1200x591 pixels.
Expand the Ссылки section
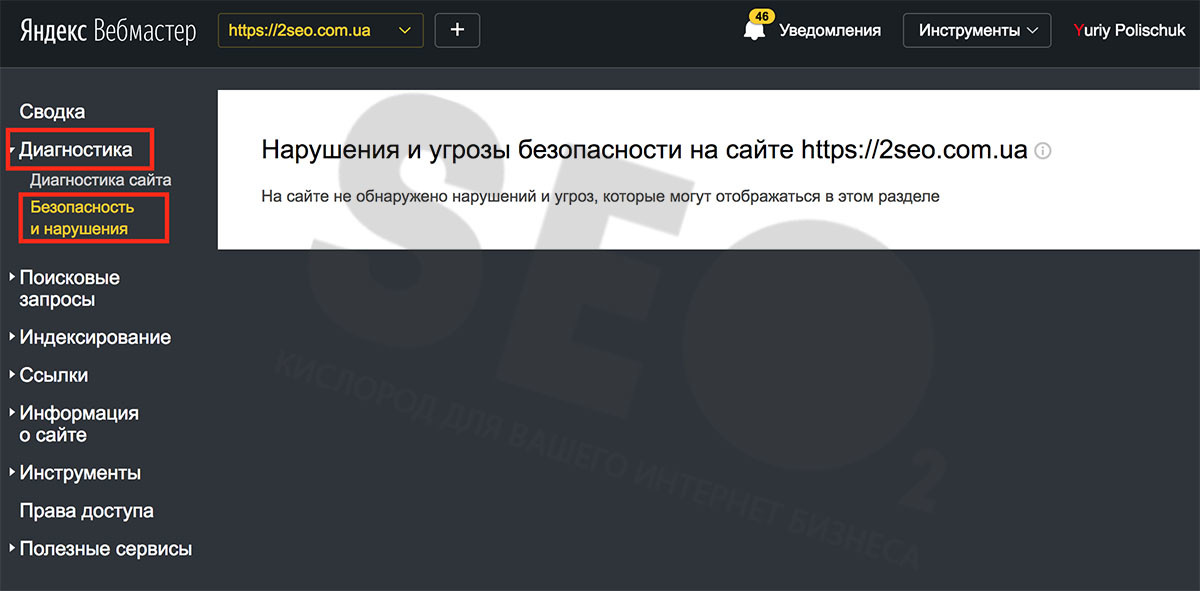click(53, 375)
